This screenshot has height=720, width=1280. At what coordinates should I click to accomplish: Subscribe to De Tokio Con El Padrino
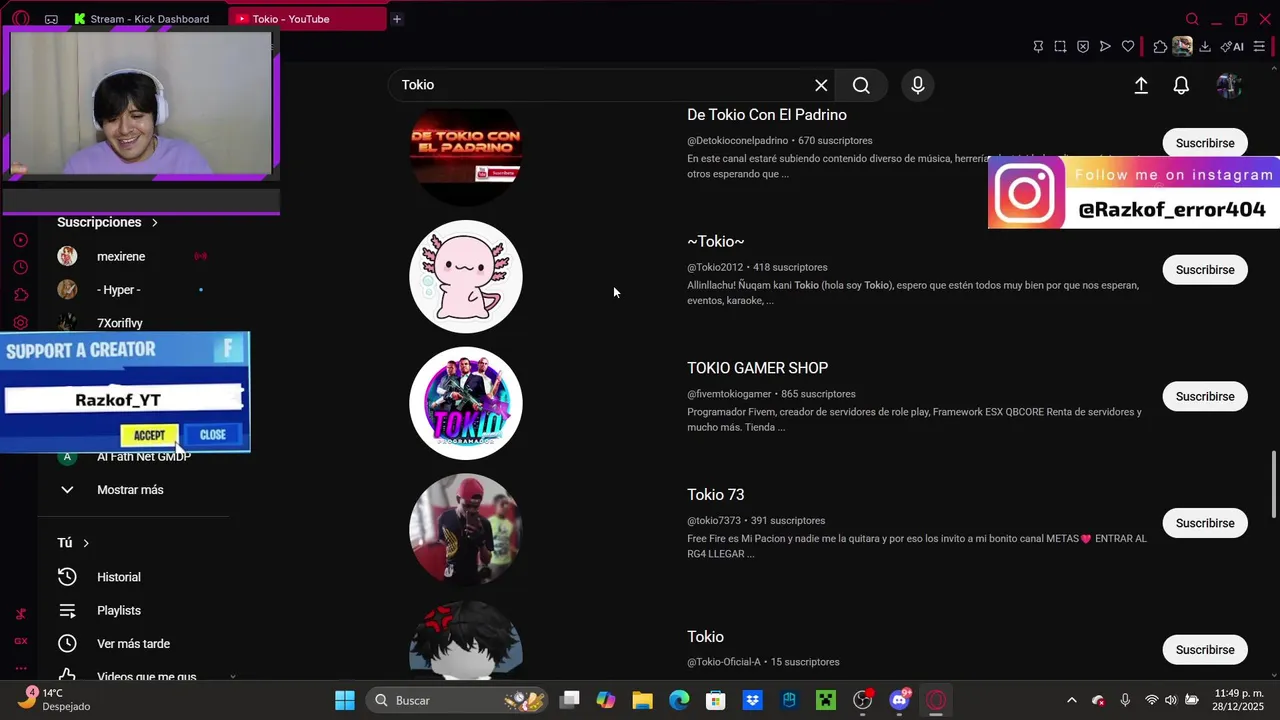(x=1205, y=143)
